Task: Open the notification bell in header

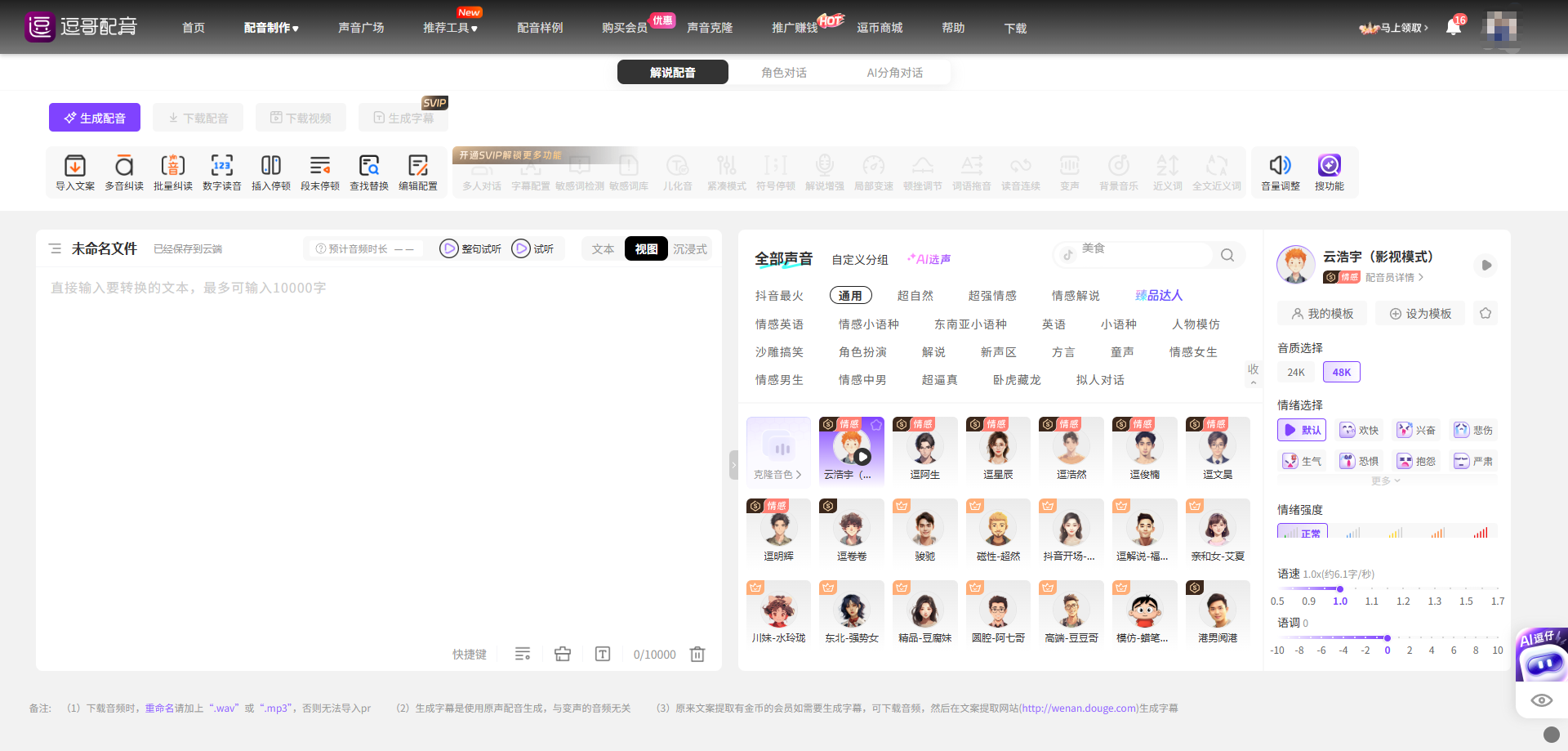Action: [1454, 27]
